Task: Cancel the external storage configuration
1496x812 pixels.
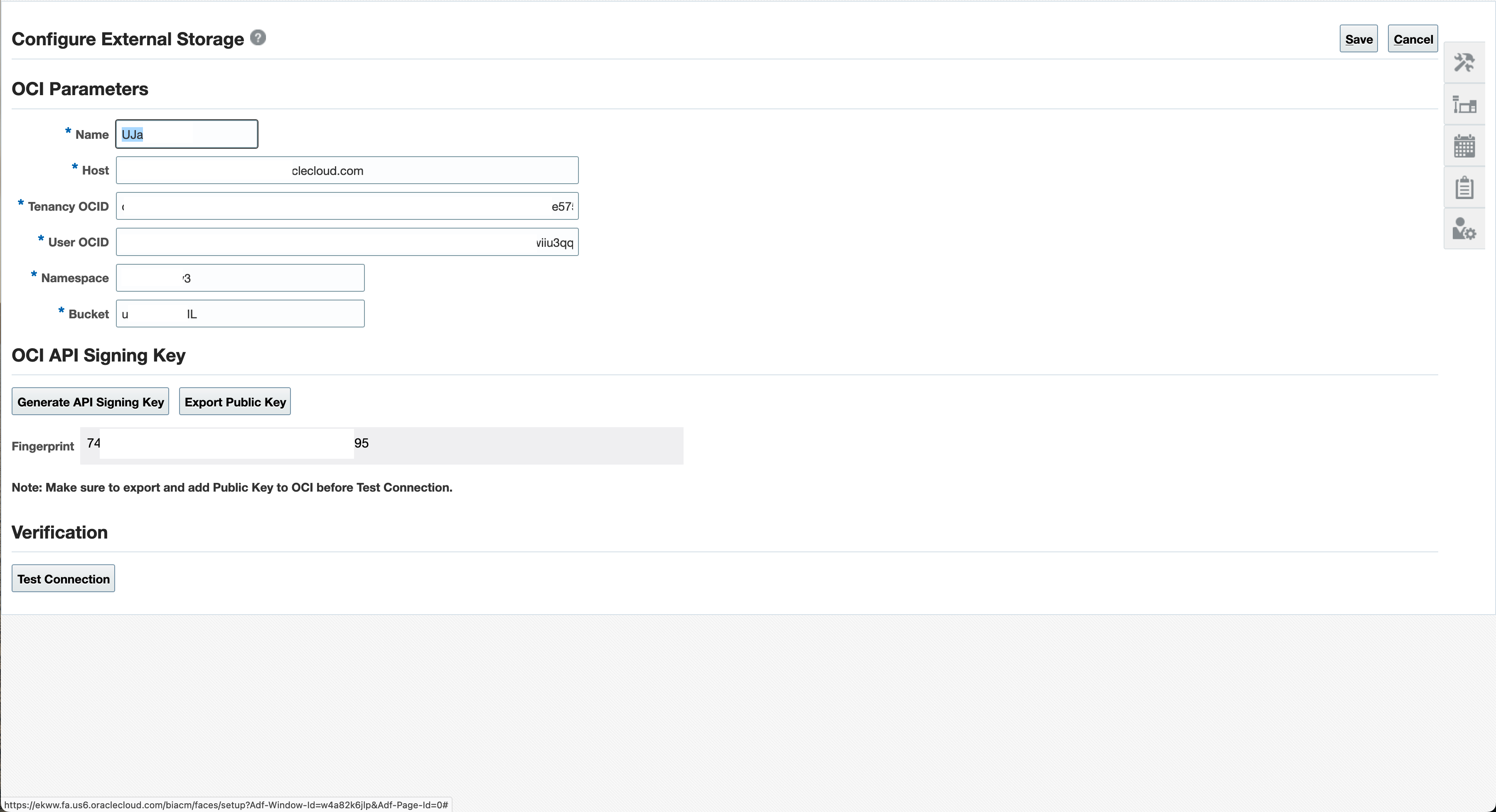Action: (1412, 38)
